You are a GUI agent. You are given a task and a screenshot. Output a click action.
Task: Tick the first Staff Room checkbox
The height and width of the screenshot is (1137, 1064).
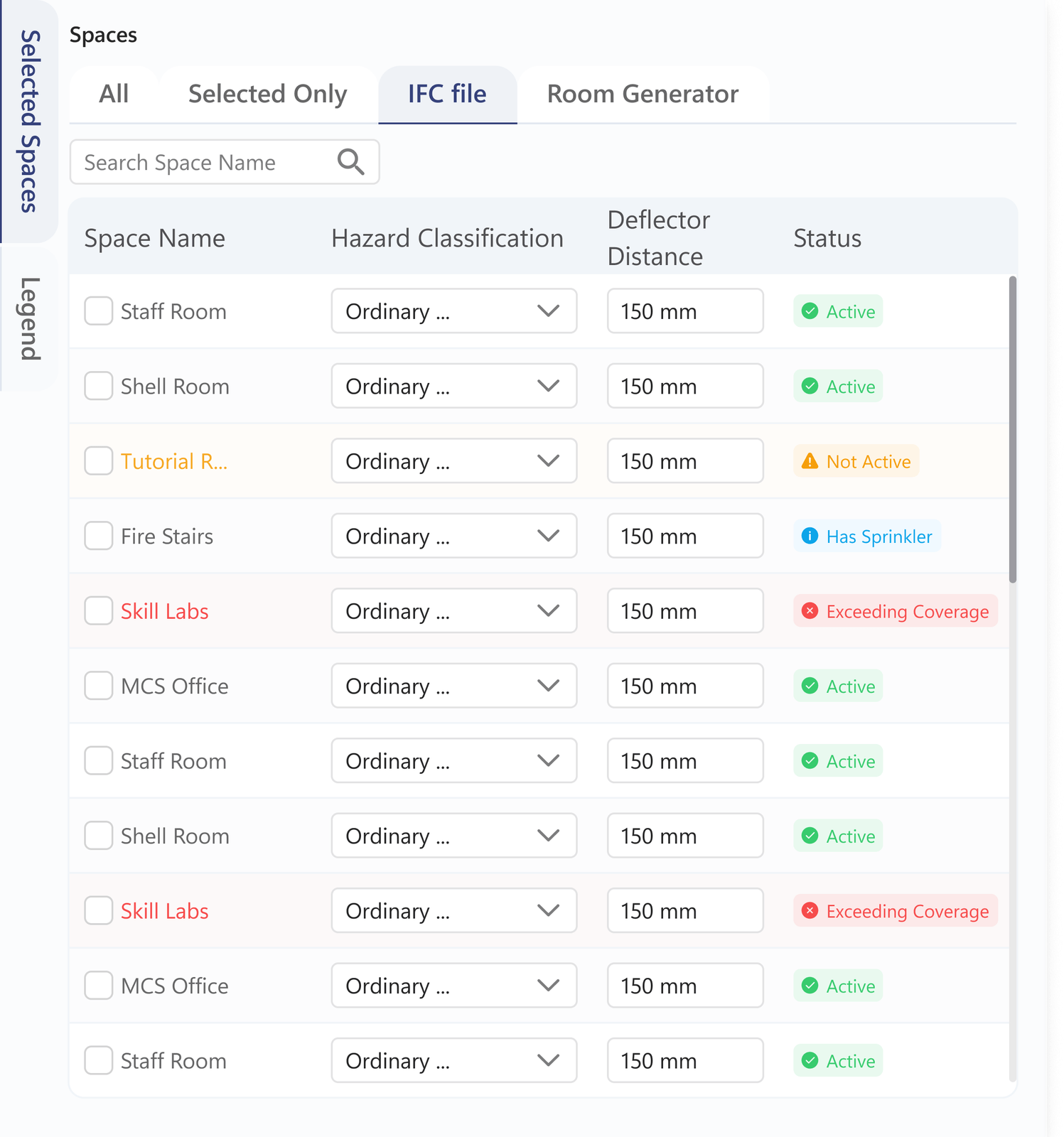[99, 311]
